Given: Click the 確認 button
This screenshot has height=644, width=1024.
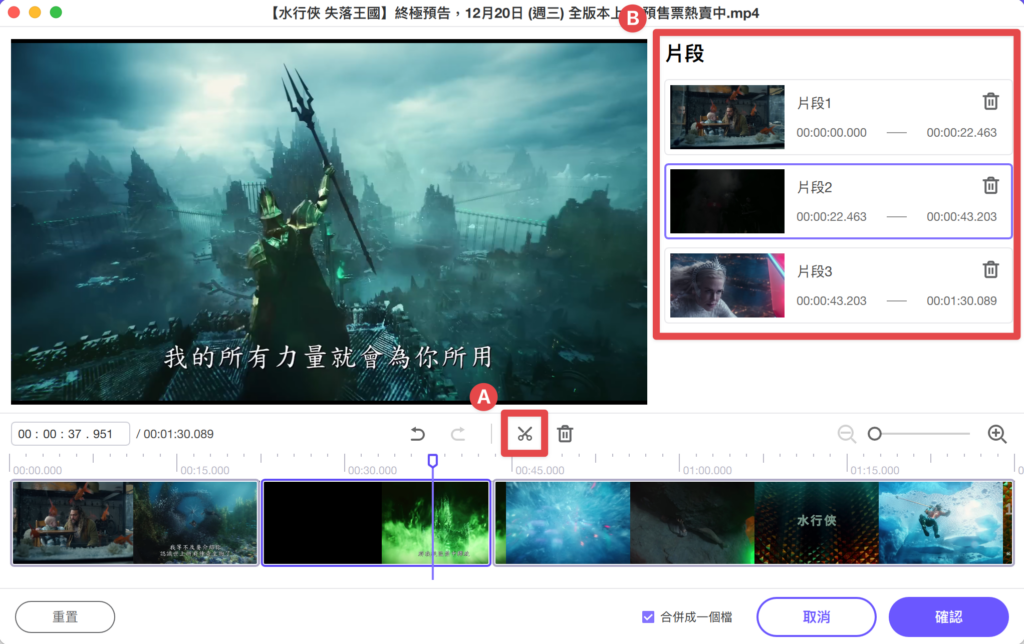Looking at the screenshot, I should (948, 617).
